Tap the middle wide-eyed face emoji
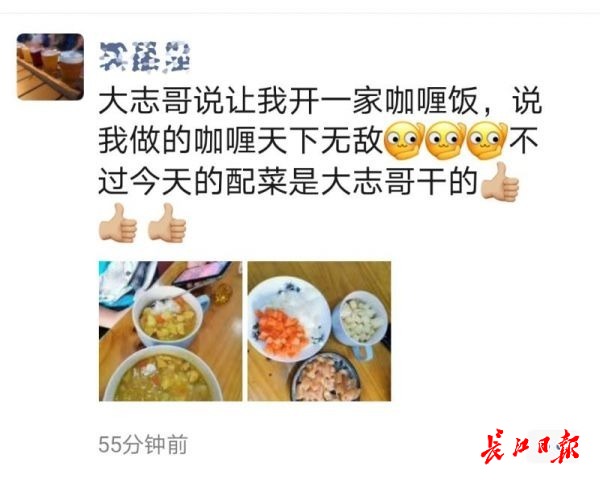Screen dimensions: 600x484 [x=446, y=141]
